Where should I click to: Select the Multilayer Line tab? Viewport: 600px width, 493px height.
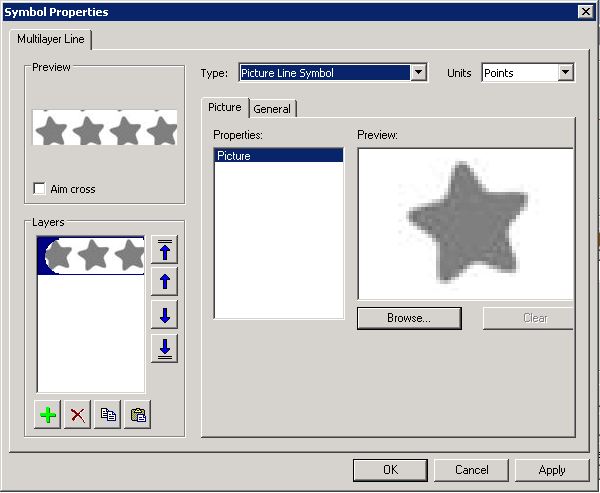tap(51, 39)
